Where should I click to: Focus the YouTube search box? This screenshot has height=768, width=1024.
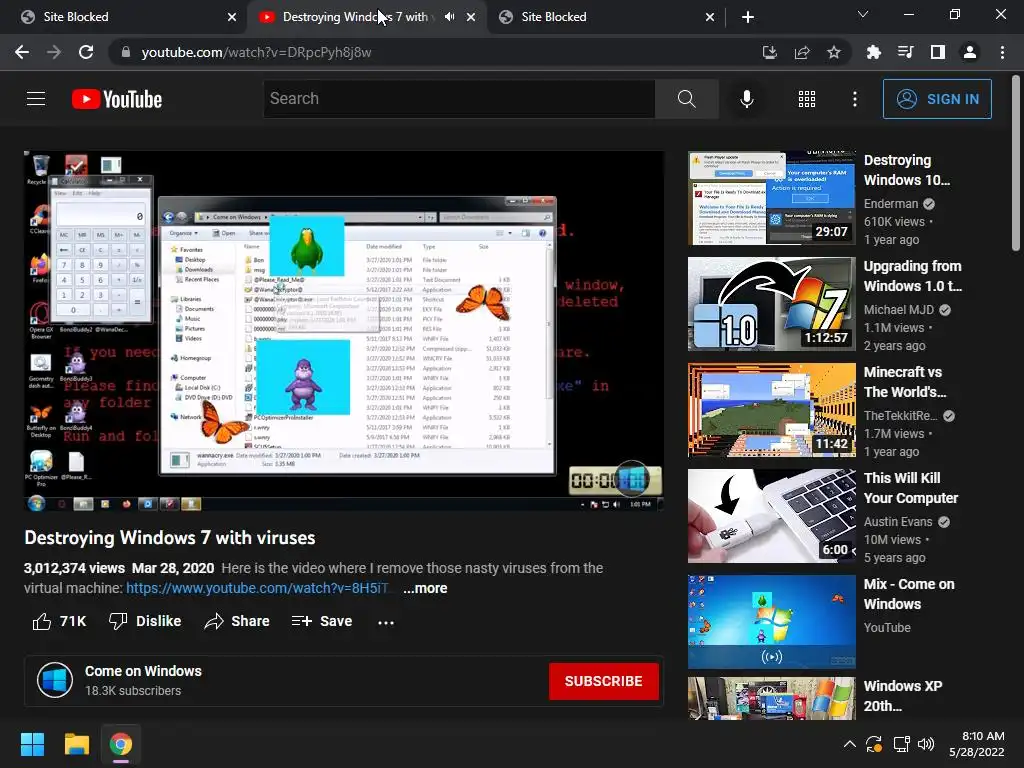pos(459,99)
